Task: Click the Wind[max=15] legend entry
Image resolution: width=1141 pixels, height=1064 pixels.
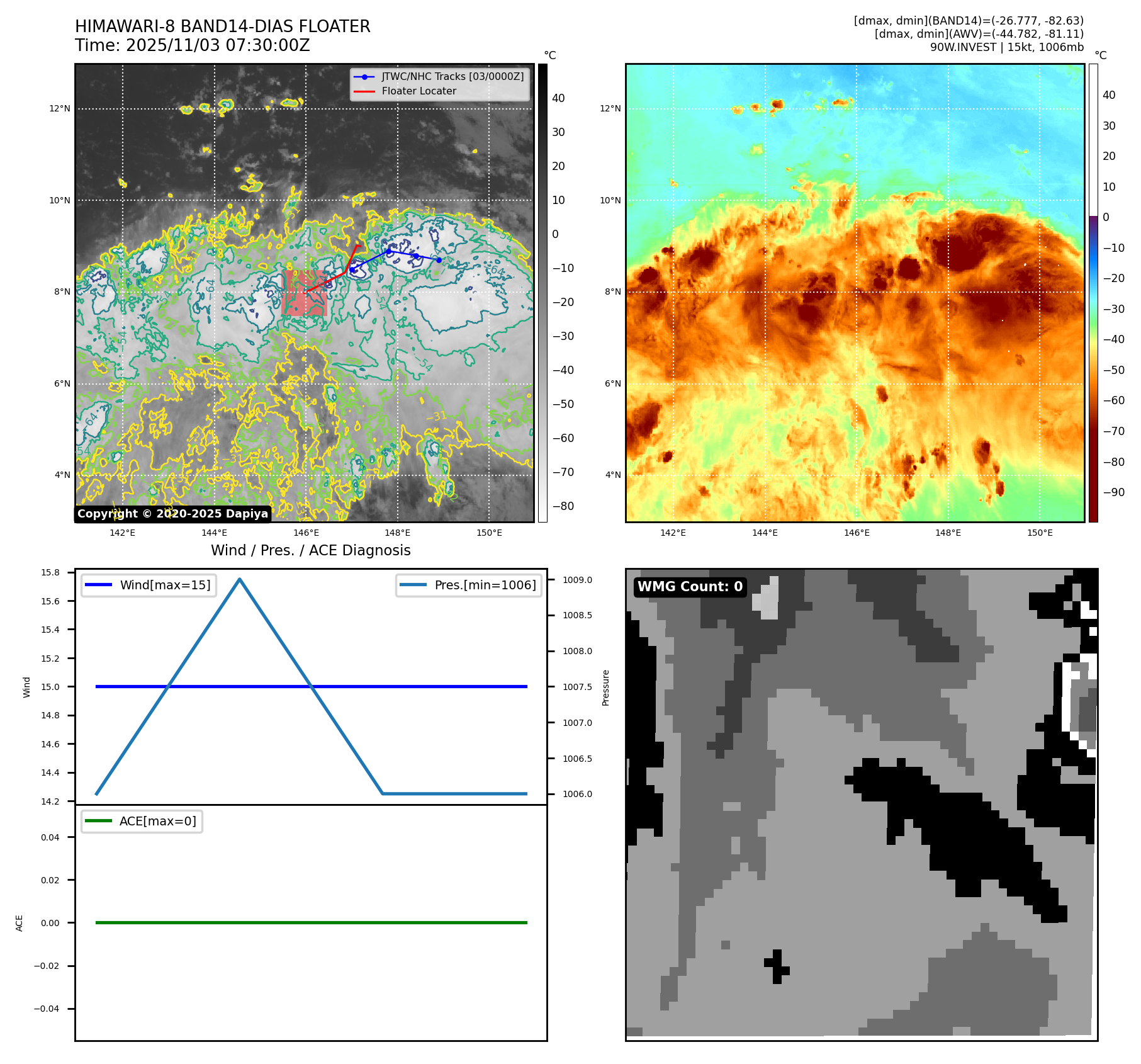Action: pos(149,585)
